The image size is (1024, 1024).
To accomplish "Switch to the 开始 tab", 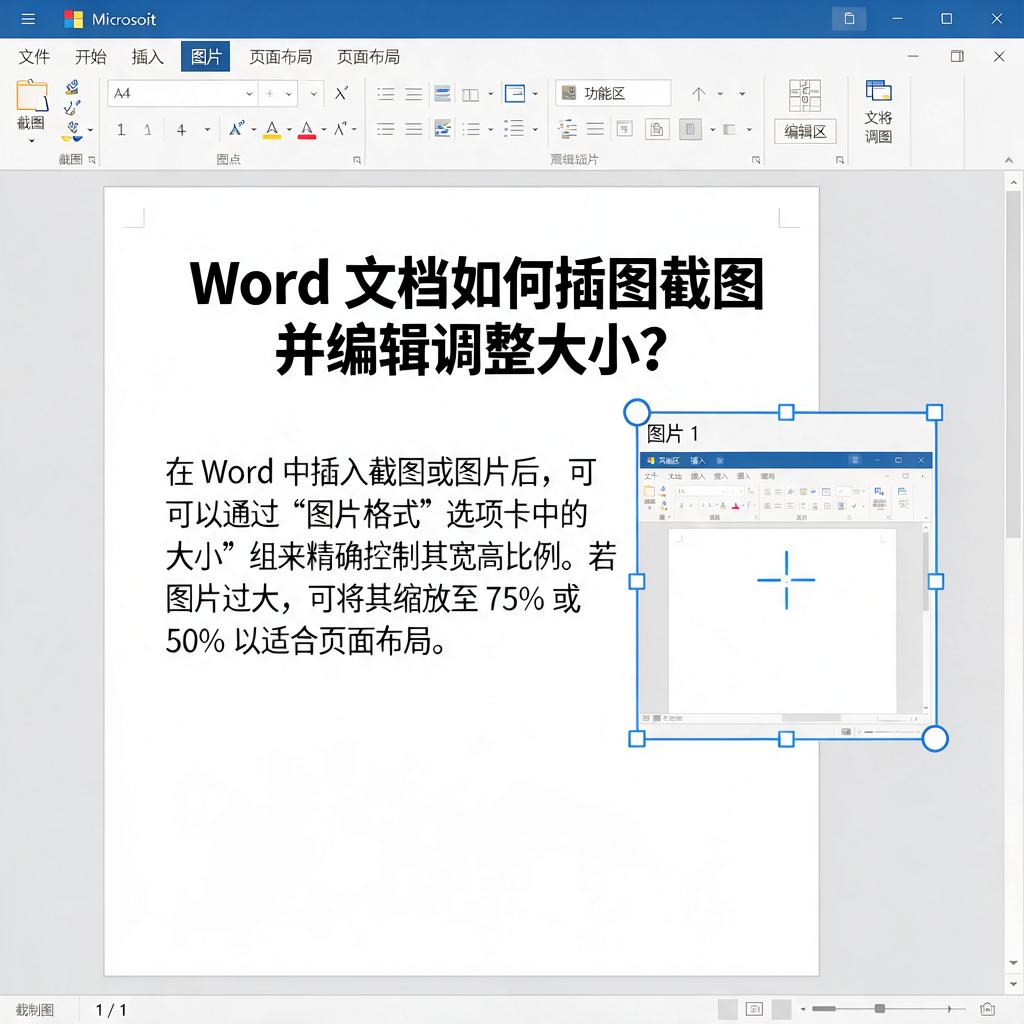I will [90, 57].
